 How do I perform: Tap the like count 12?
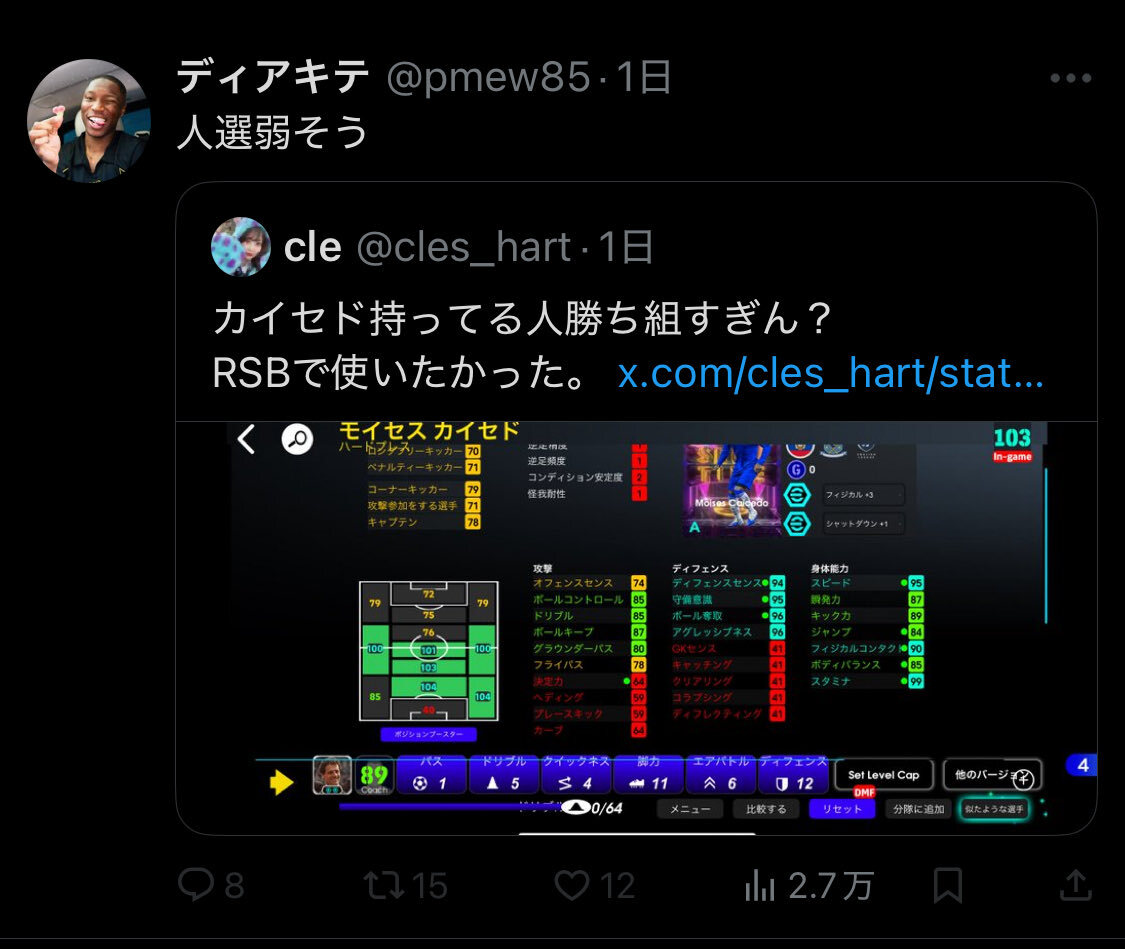617,886
